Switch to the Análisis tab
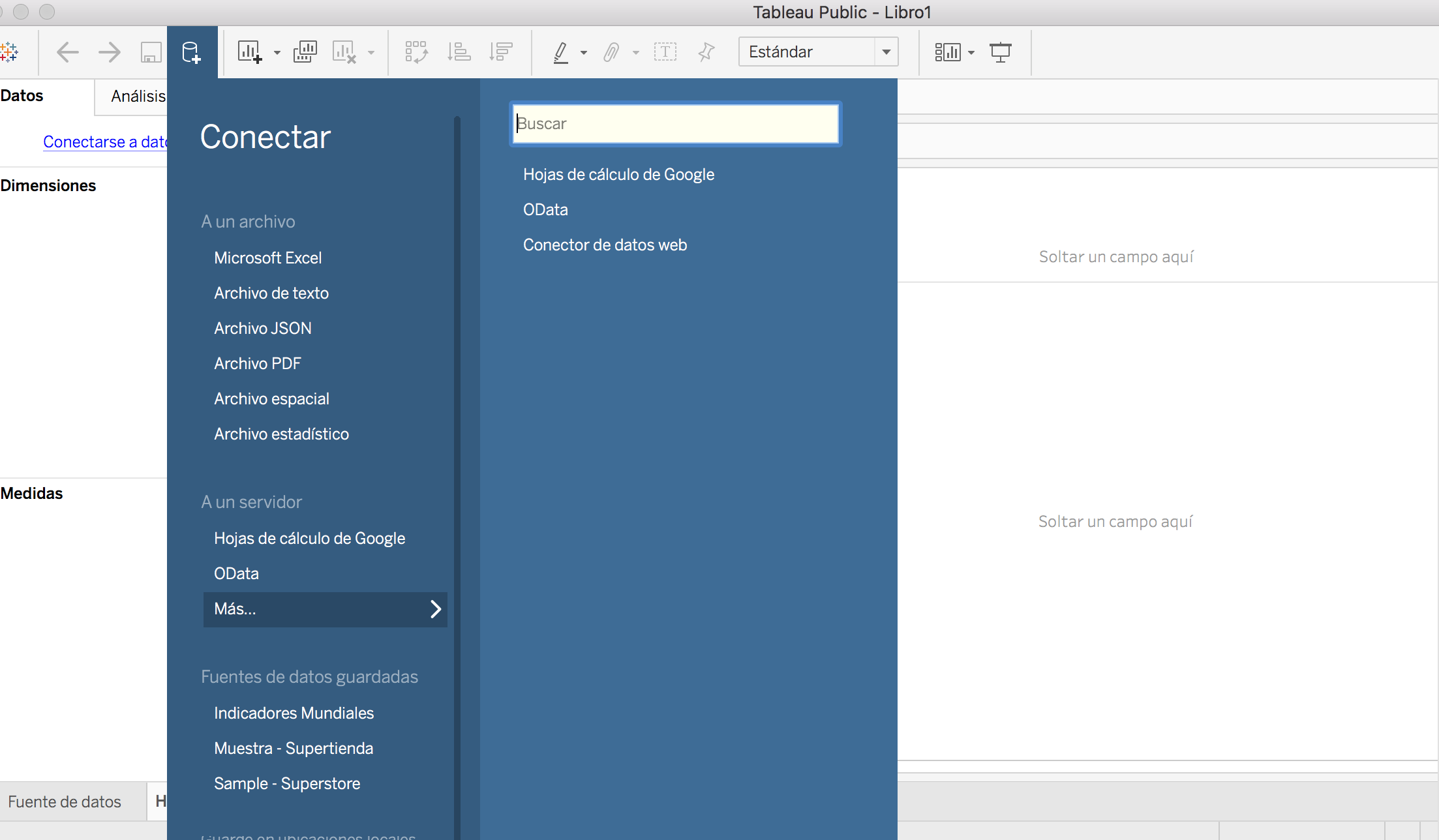Viewport: 1439px width, 840px height. 138,96
